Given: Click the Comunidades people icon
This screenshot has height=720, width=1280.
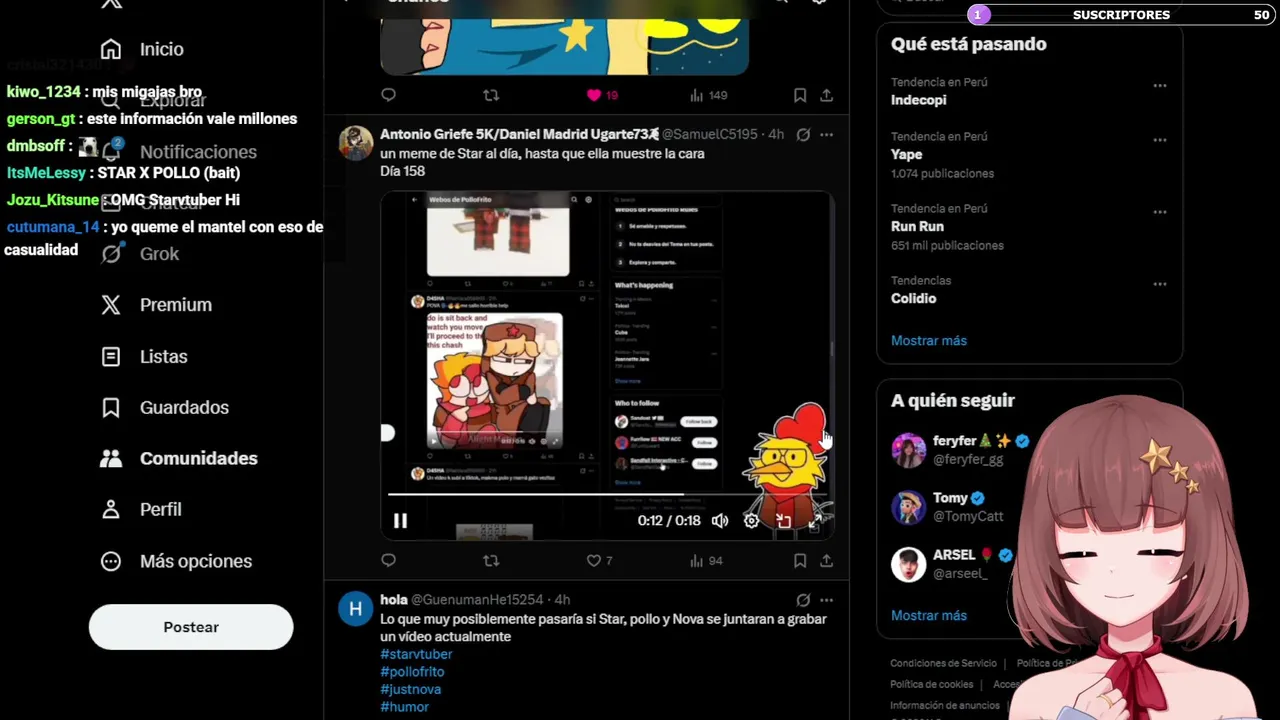Looking at the screenshot, I should click(x=111, y=458).
